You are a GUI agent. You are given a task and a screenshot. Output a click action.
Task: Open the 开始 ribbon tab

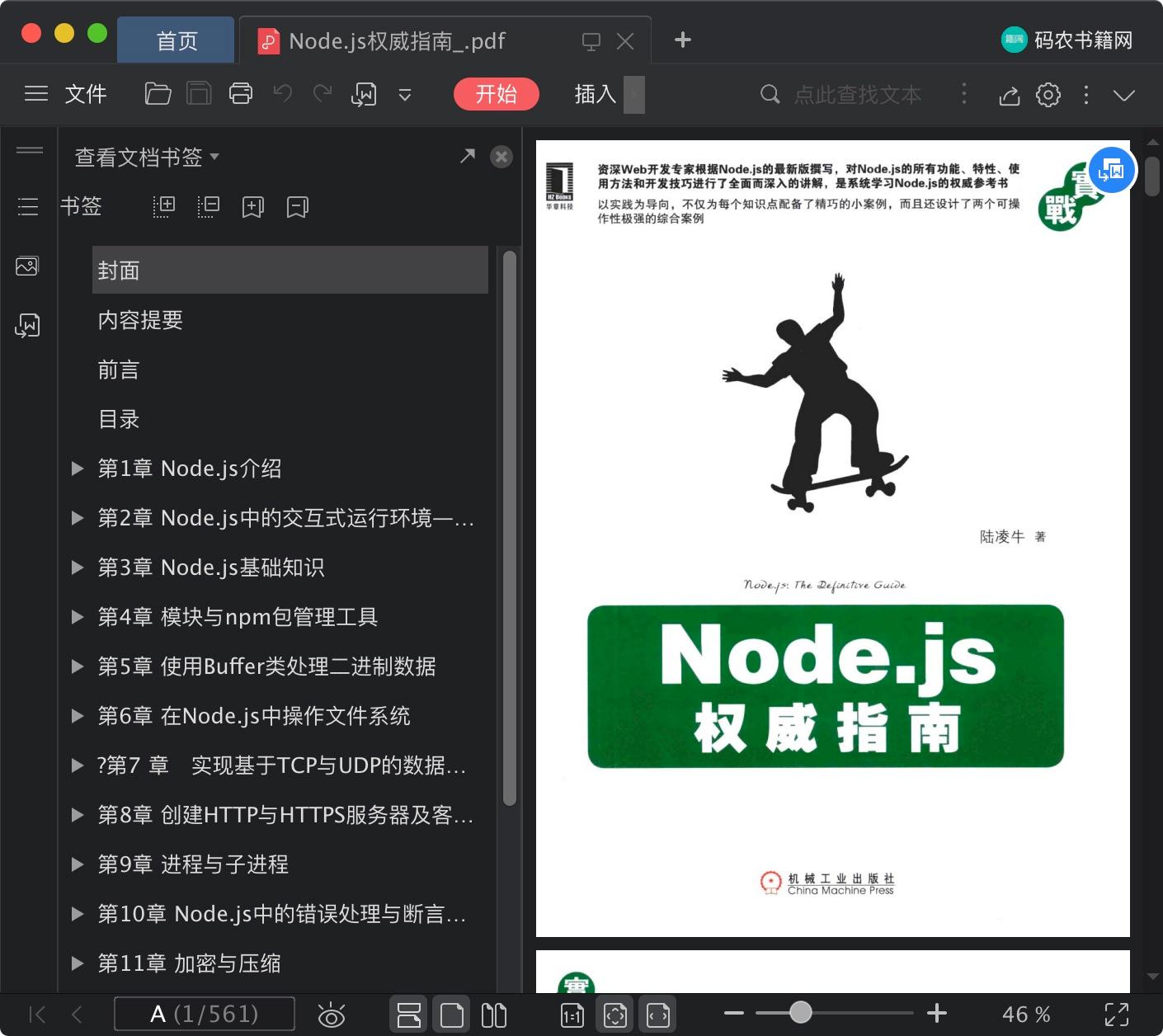497,94
